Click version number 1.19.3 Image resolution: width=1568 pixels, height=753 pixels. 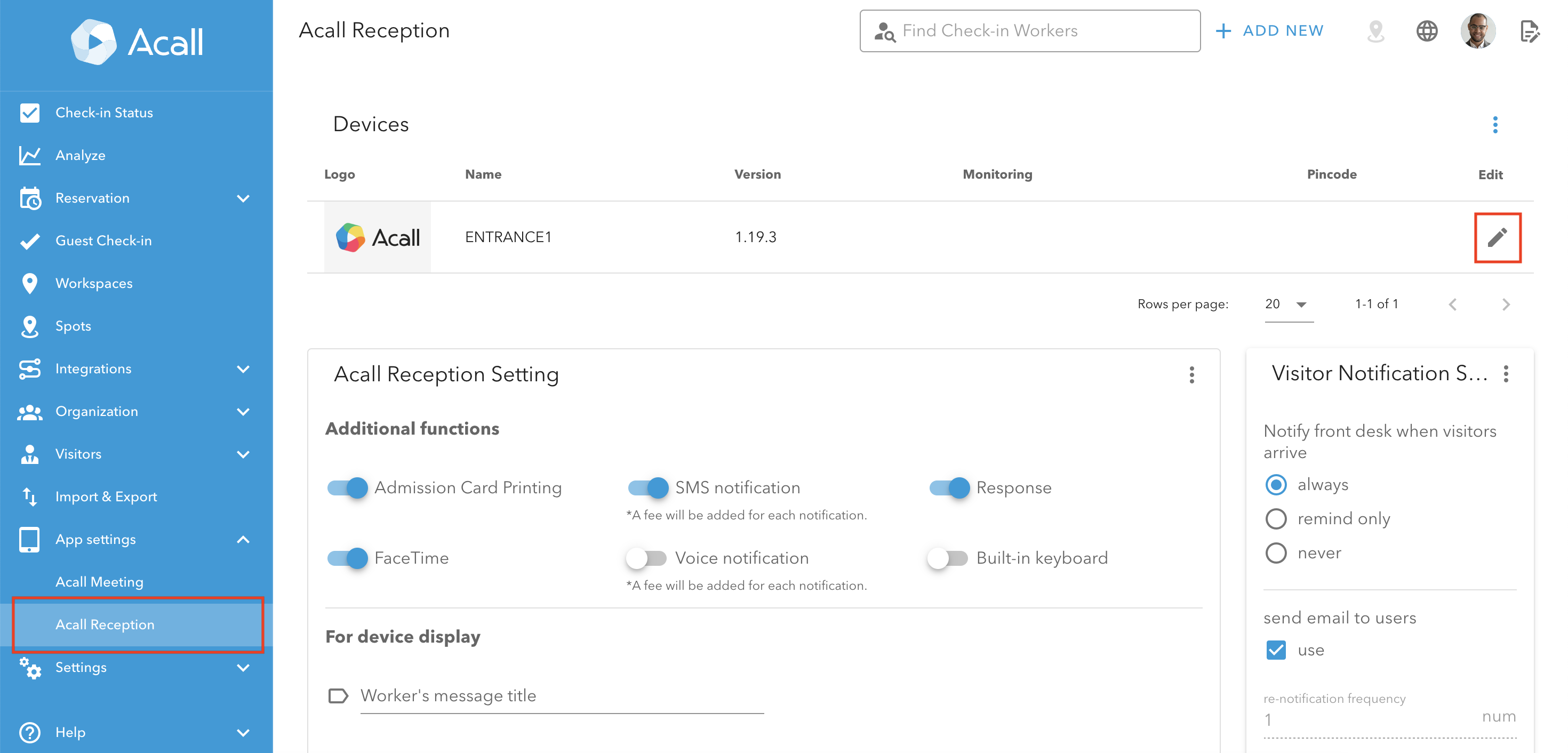(755, 237)
